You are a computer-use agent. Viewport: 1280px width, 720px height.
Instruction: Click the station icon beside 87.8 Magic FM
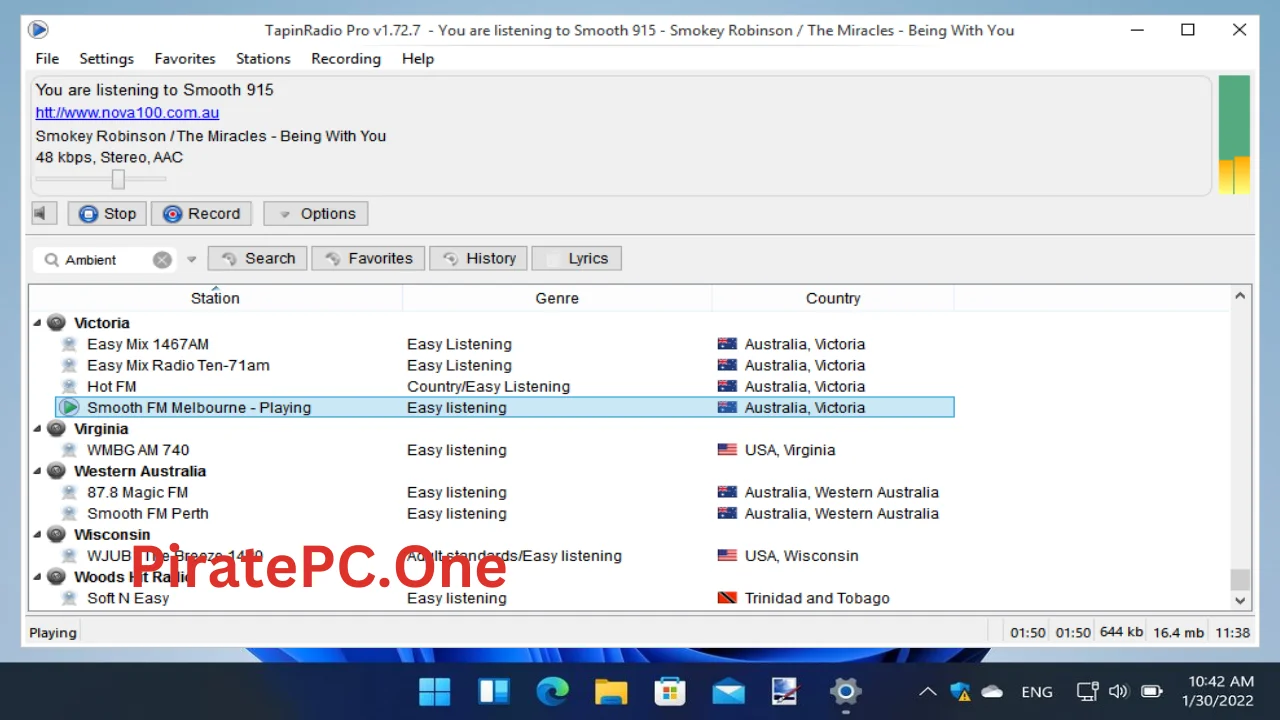(69, 492)
